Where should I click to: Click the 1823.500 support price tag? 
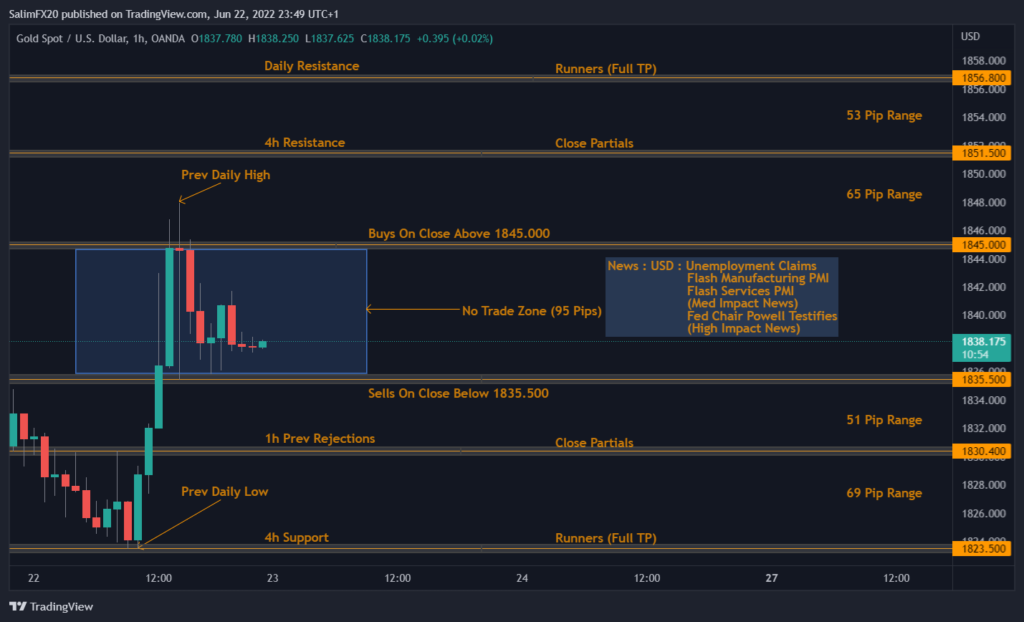(981, 547)
